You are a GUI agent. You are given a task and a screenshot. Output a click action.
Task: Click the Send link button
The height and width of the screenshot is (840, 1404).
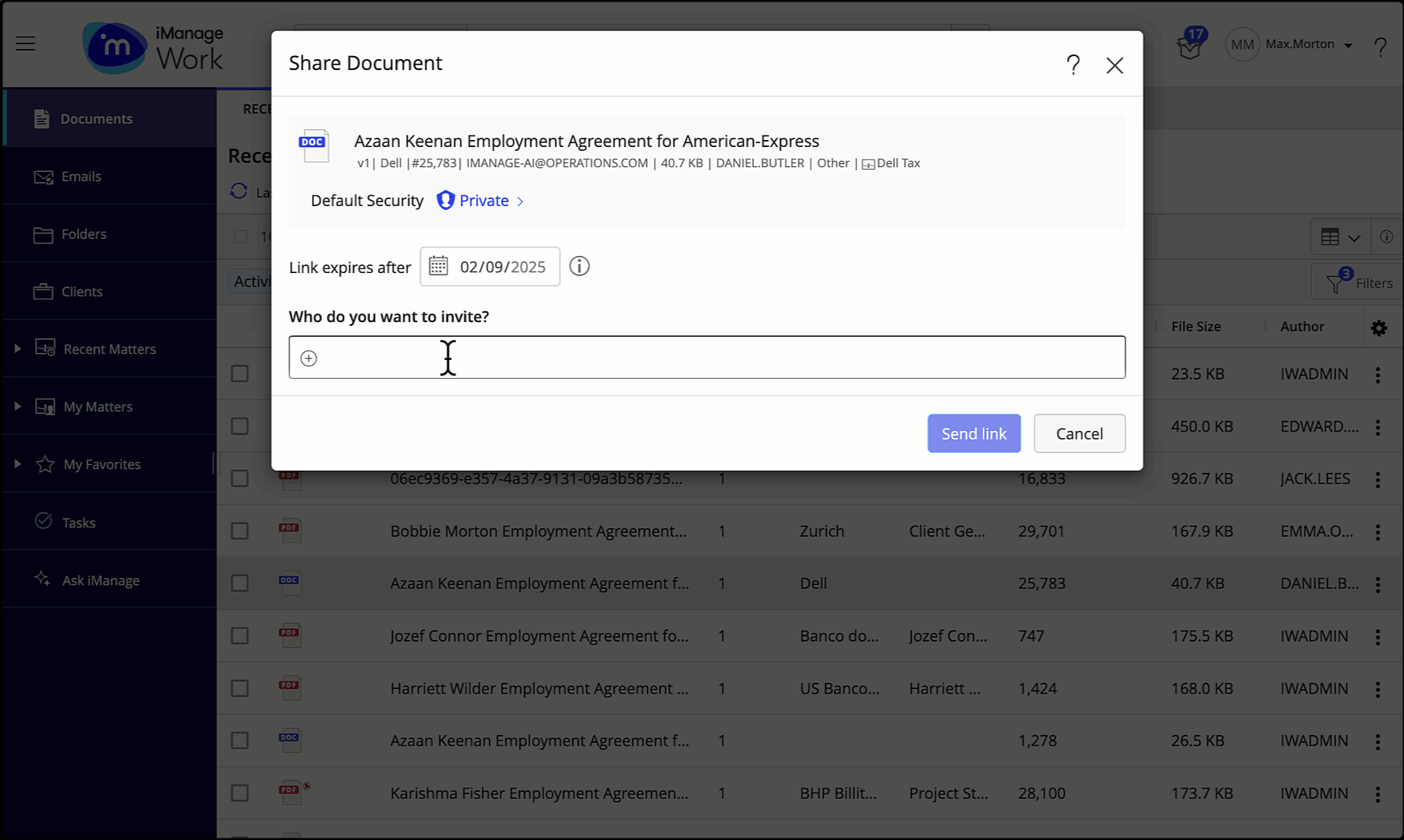(974, 433)
